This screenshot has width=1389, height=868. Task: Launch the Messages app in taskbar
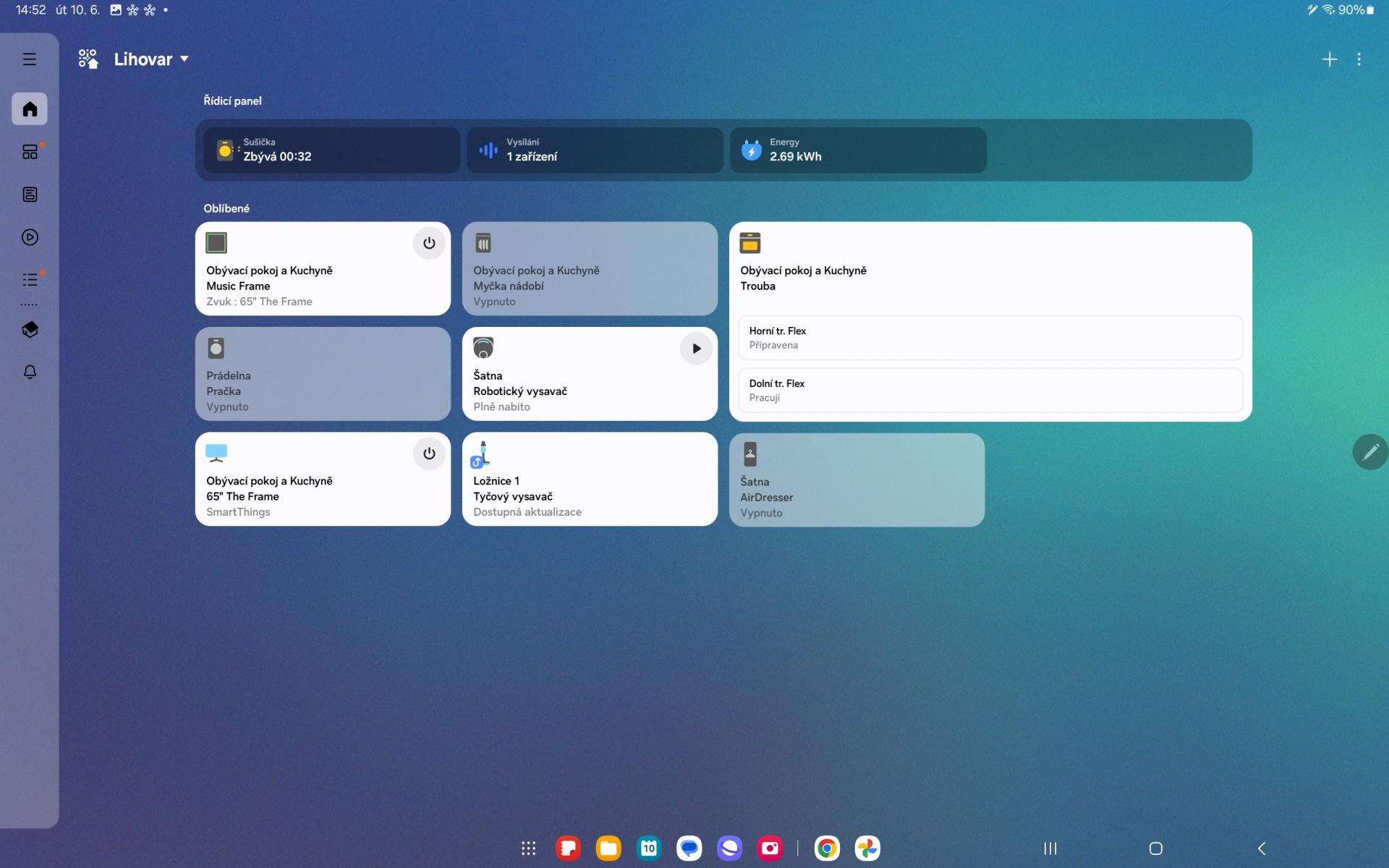[x=689, y=848]
